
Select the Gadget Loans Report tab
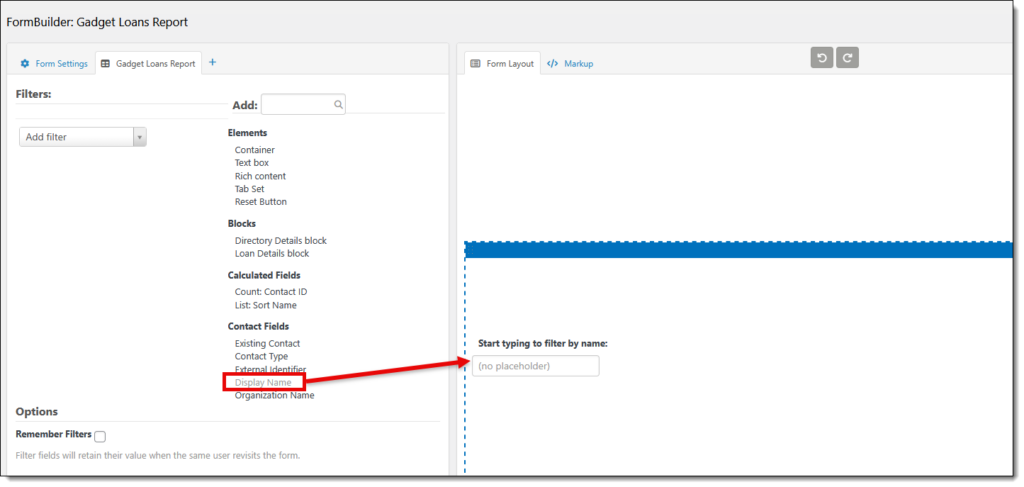pos(148,63)
